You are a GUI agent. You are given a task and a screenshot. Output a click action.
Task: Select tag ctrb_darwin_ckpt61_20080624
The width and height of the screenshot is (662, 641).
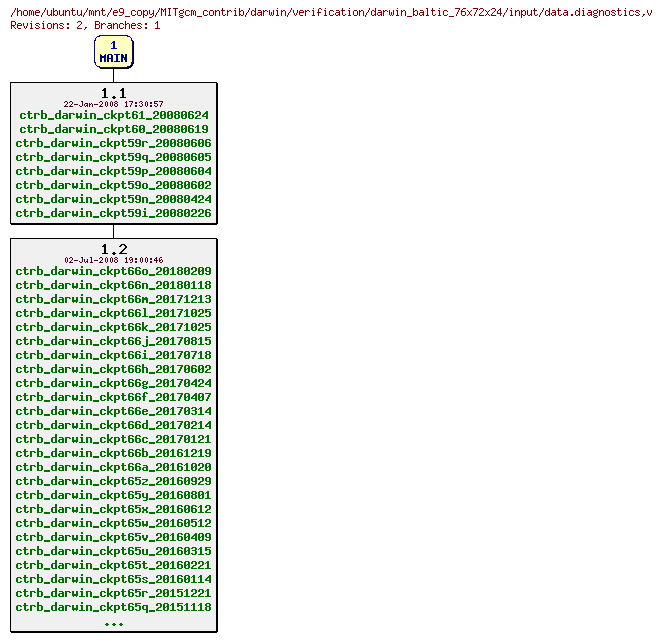coord(114,115)
